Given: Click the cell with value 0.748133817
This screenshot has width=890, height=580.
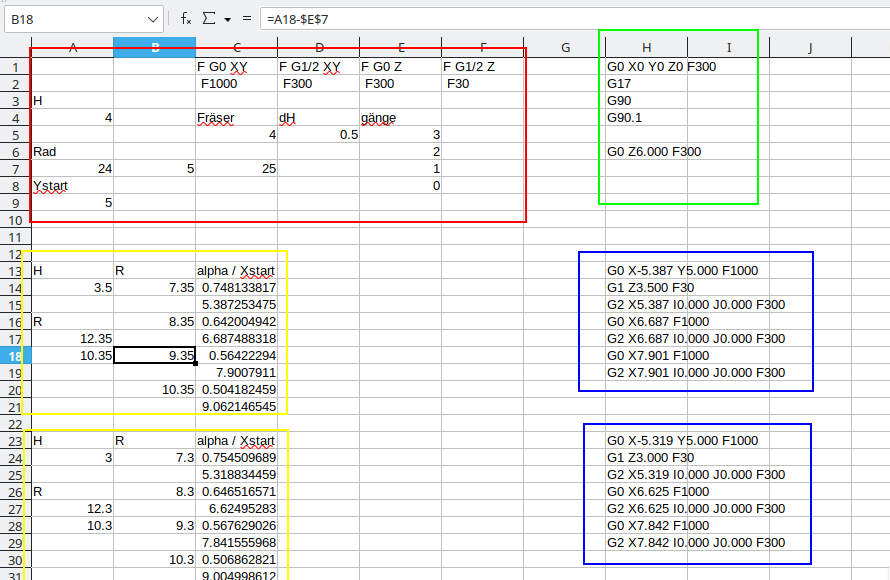Looking at the screenshot, I should click(x=238, y=288).
